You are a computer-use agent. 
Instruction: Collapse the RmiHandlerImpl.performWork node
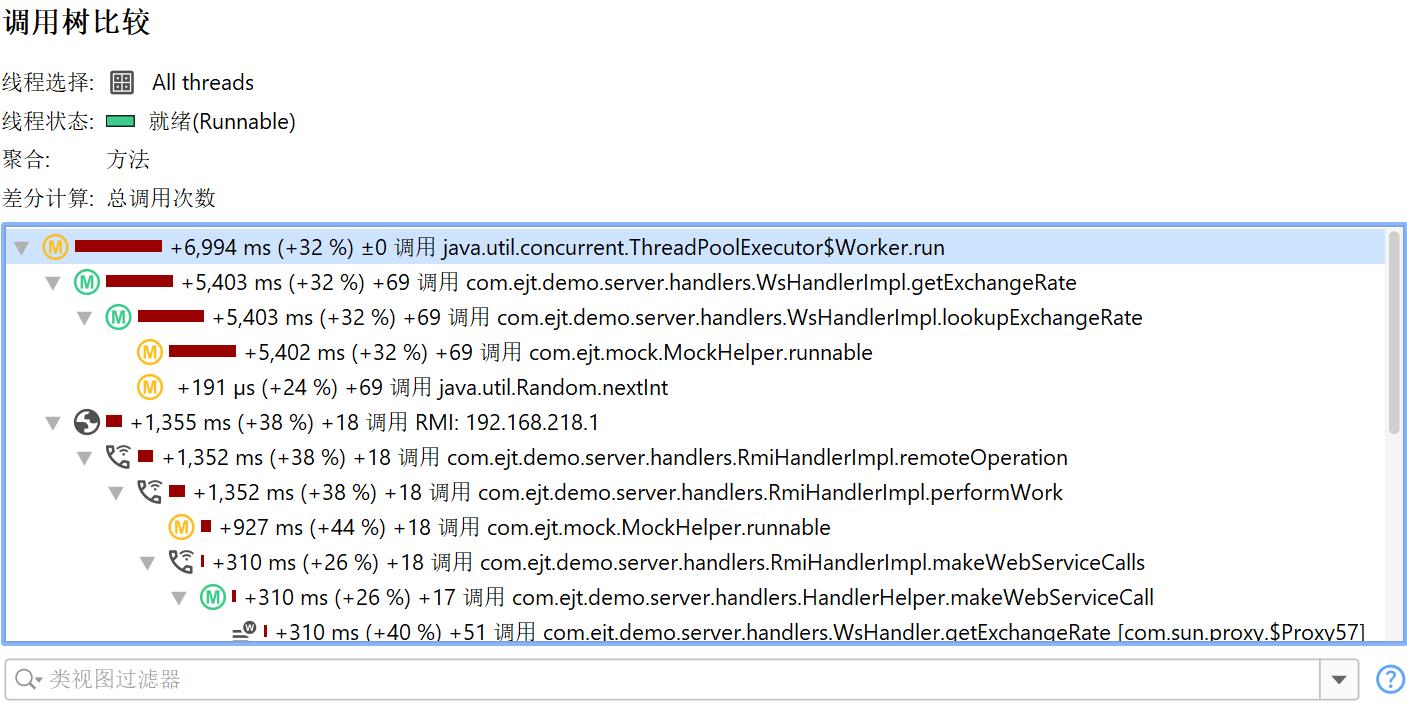coord(117,493)
